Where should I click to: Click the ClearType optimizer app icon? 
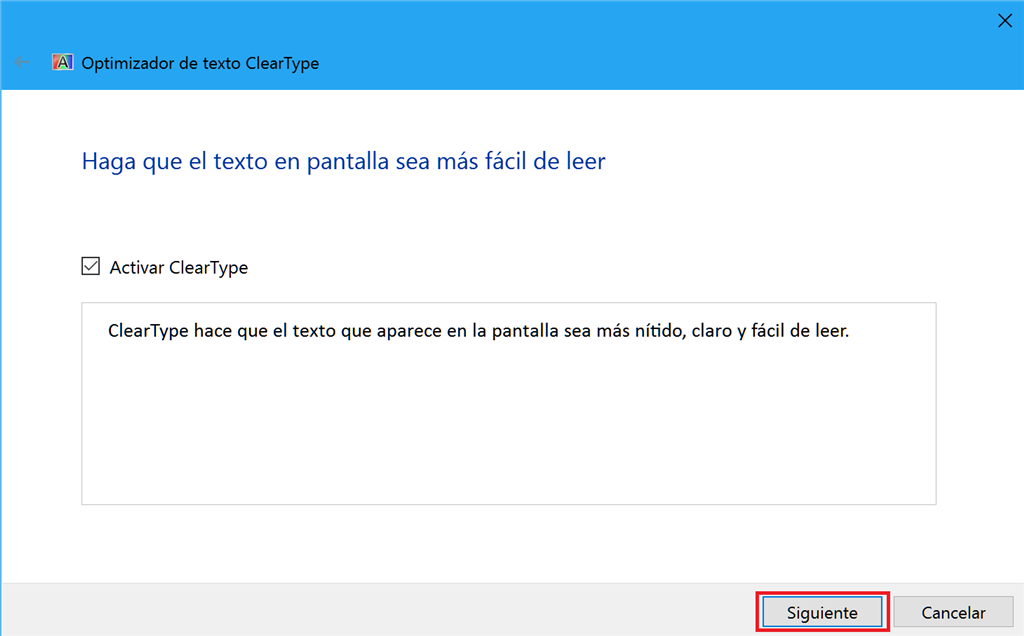(x=63, y=62)
